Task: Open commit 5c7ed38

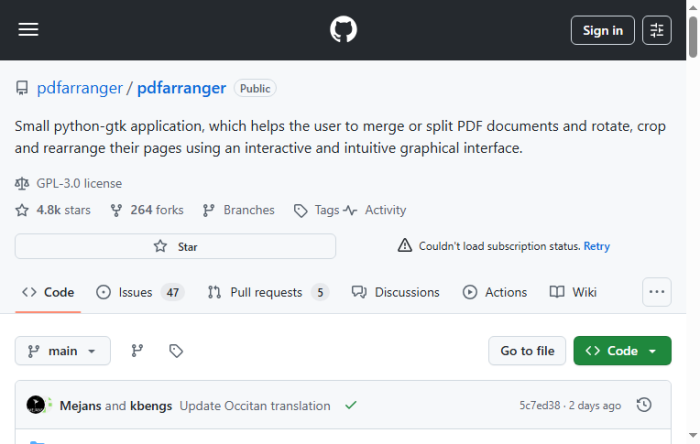Action: click(x=539, y=405)
